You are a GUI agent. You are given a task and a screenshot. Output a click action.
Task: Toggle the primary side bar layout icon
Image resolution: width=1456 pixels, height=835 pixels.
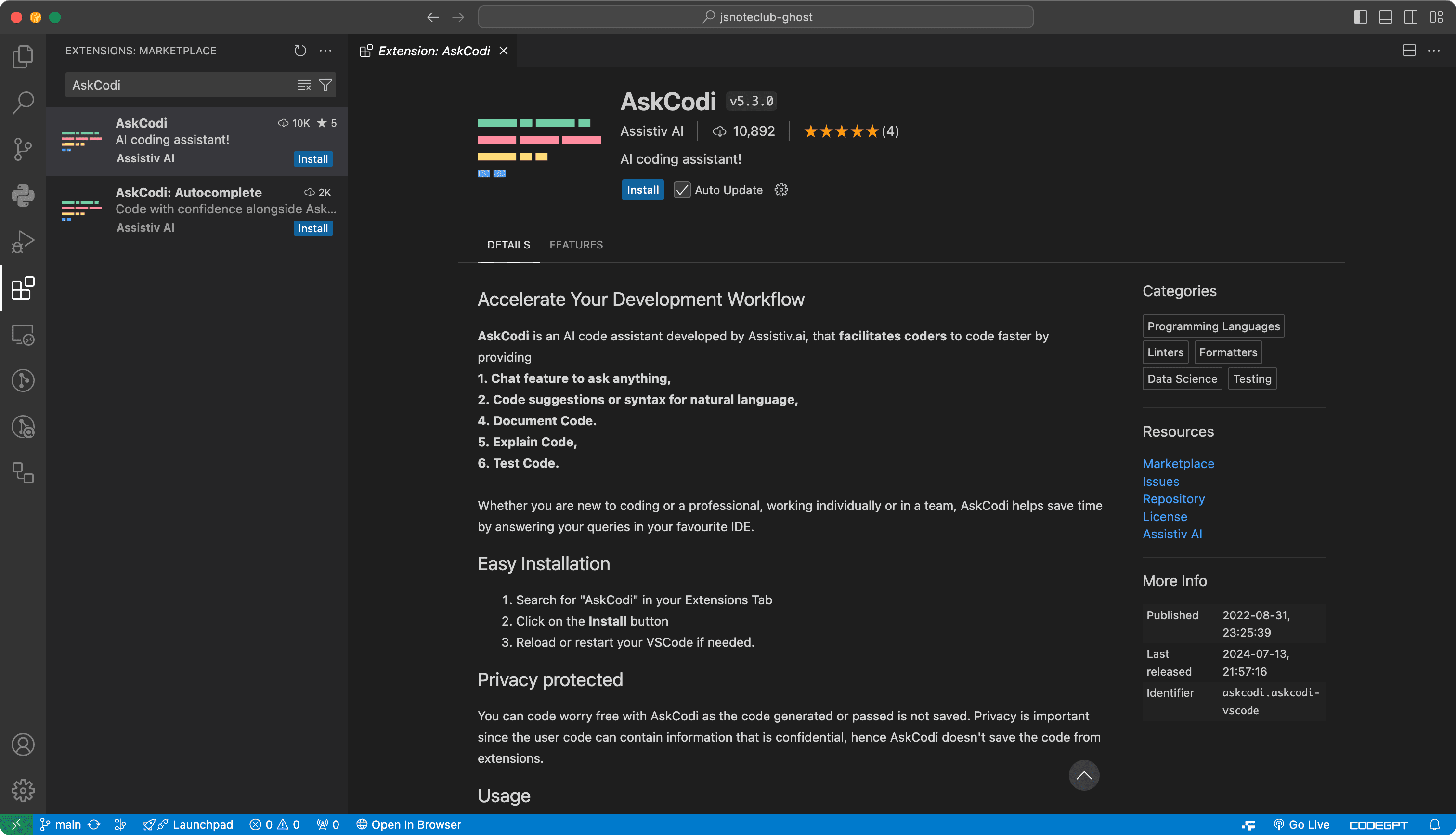1360,17
